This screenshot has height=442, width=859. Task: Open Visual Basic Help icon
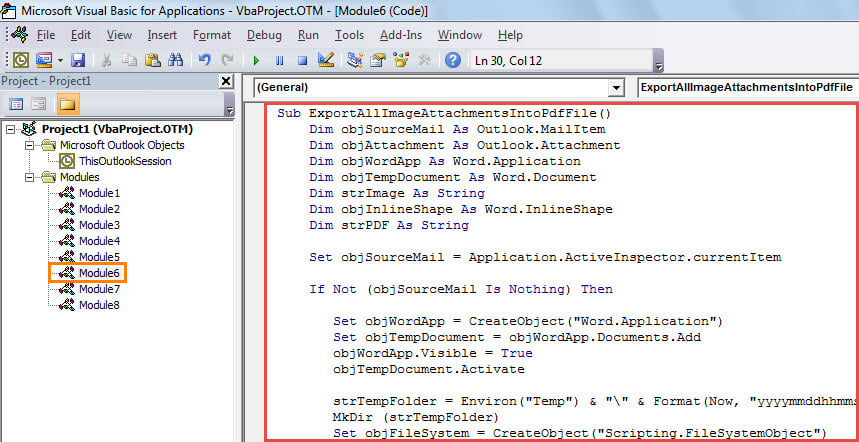[x=453, y=61]
